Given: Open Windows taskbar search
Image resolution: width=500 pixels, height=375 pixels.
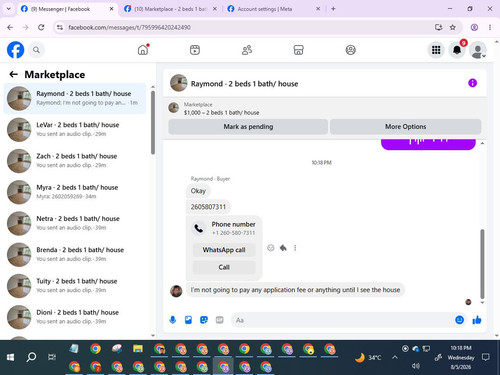Looking at the screenshot, I should 31,357.
